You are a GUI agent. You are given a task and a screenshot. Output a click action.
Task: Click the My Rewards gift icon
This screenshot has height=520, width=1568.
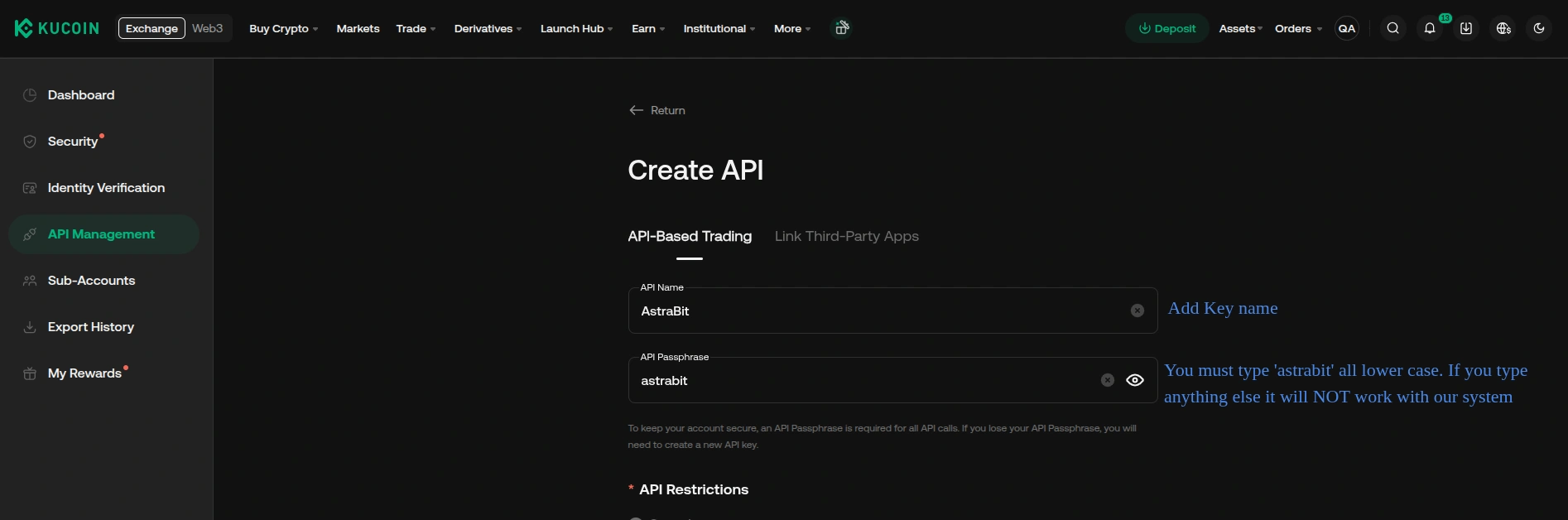click(30, 373)
